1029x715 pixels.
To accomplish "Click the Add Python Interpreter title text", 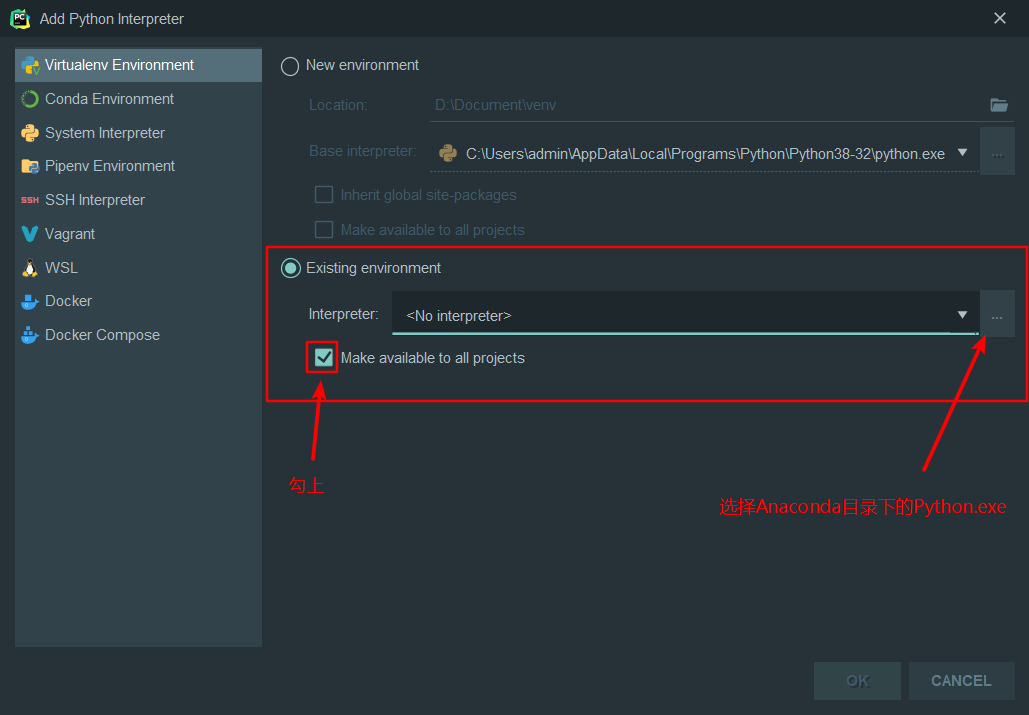I will (x=112, y=19).
